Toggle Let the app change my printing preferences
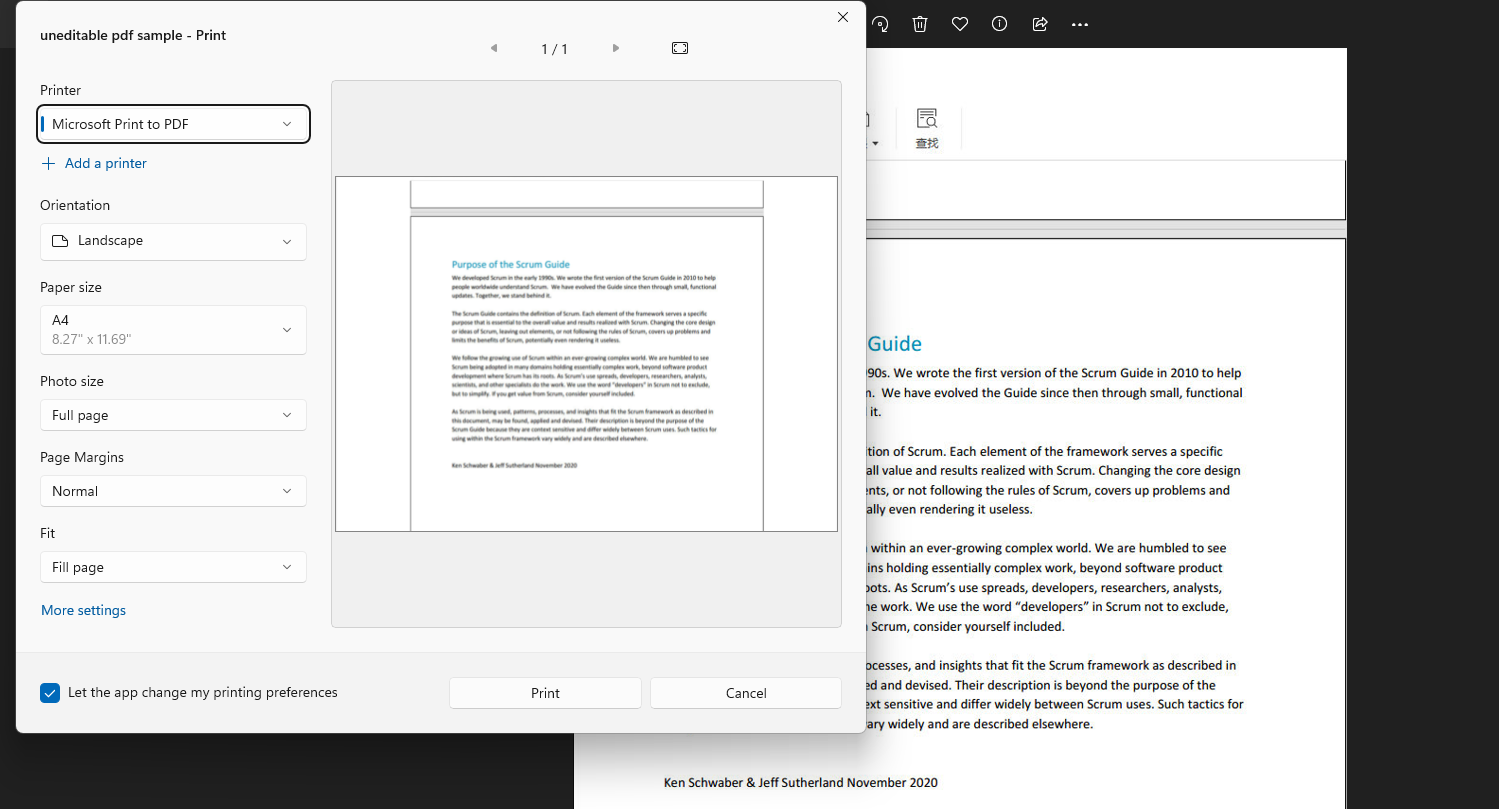1499x809 pixels. [x=50, y=693]
